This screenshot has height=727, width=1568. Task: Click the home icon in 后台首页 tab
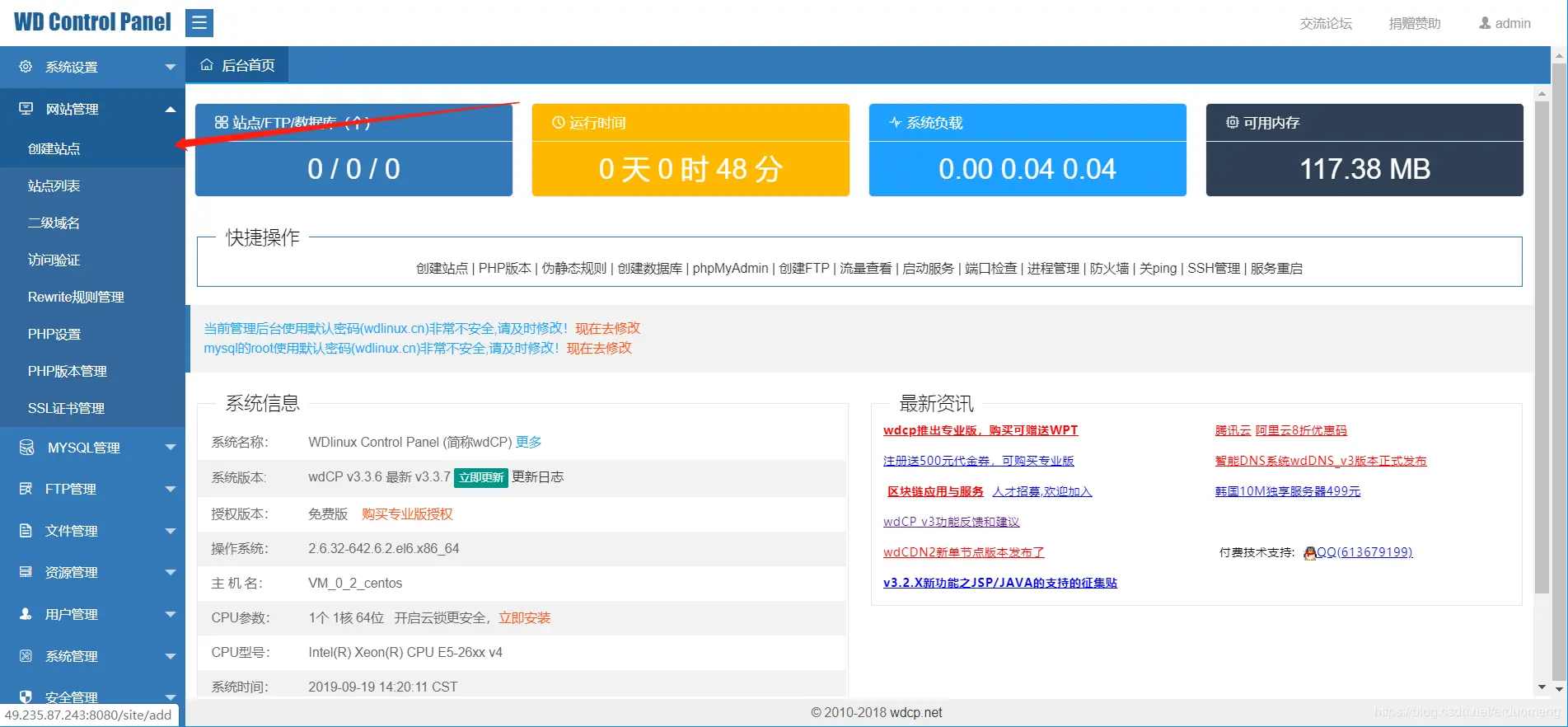pos(207,65)
